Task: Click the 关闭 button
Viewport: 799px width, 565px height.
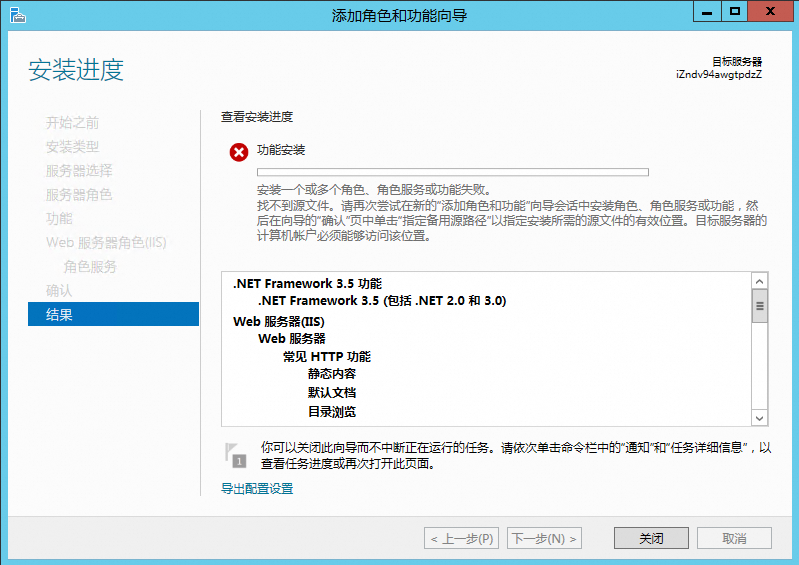Action: coord(651,538)
